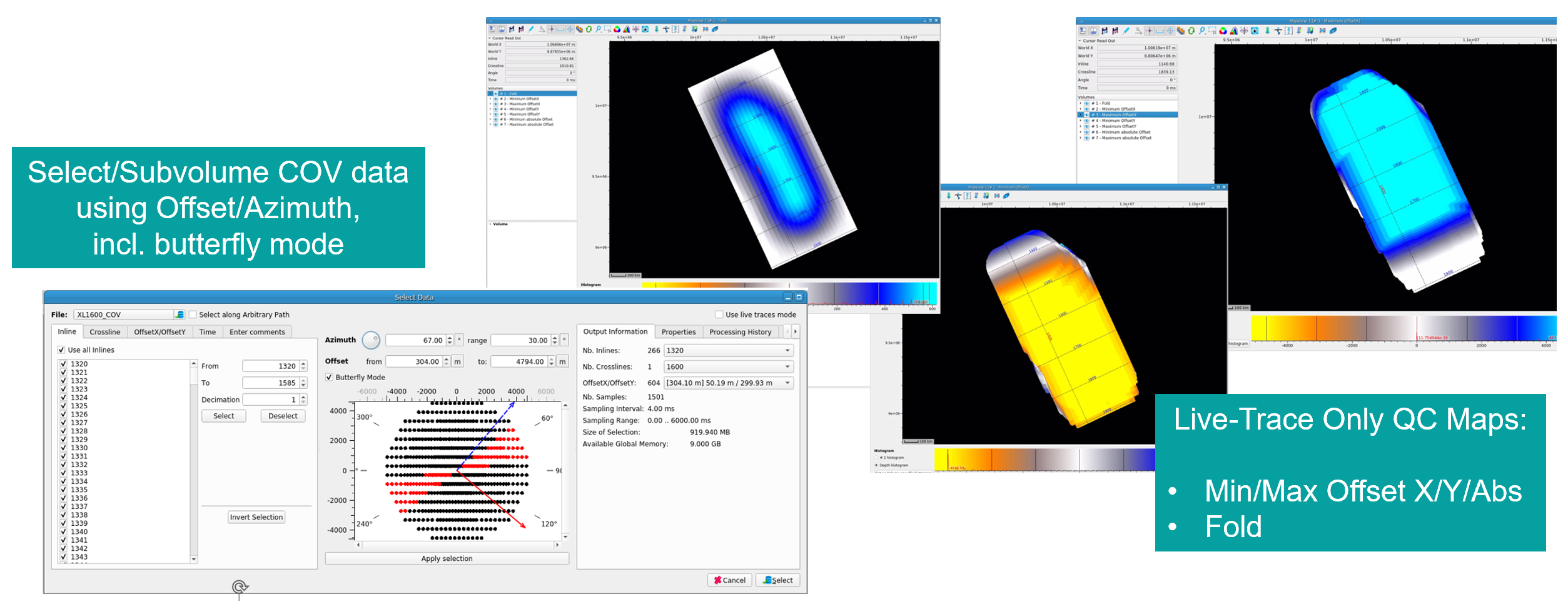Viewport: 1568px width, 609px height.
Task: Click the green refresh icon in Maximum OffsetX view
Action: (1191, 31)
